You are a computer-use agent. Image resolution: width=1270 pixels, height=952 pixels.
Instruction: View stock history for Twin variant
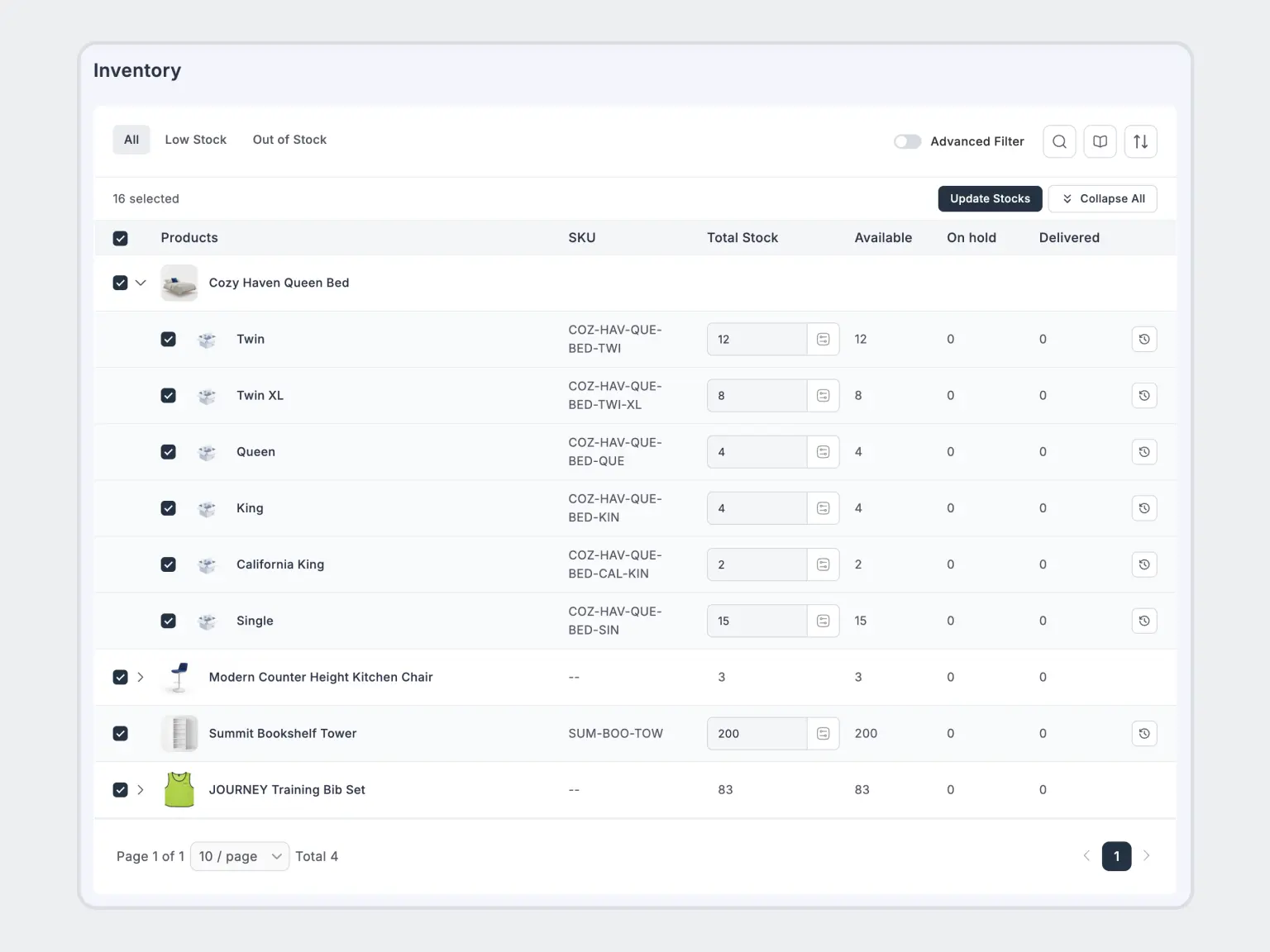[x=1144, y=340]
